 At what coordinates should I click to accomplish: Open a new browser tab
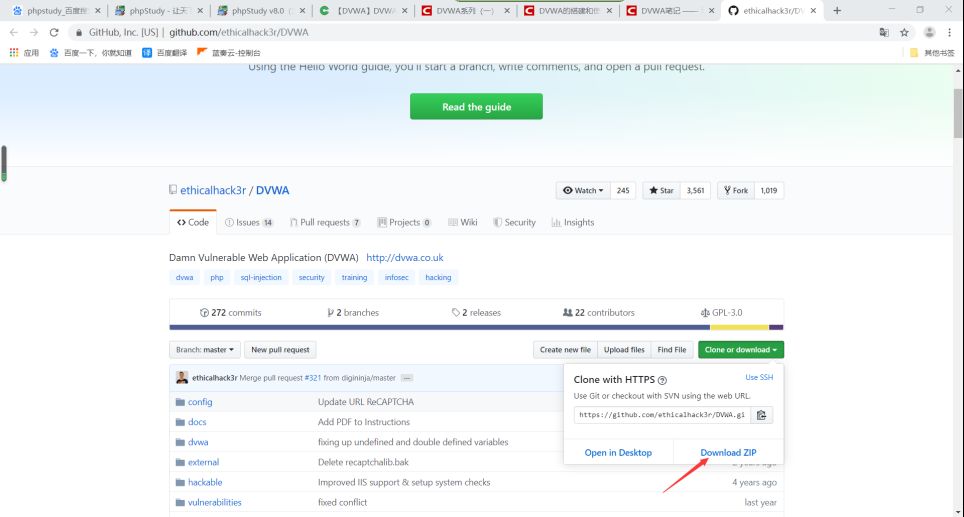(x=837, y=10)
